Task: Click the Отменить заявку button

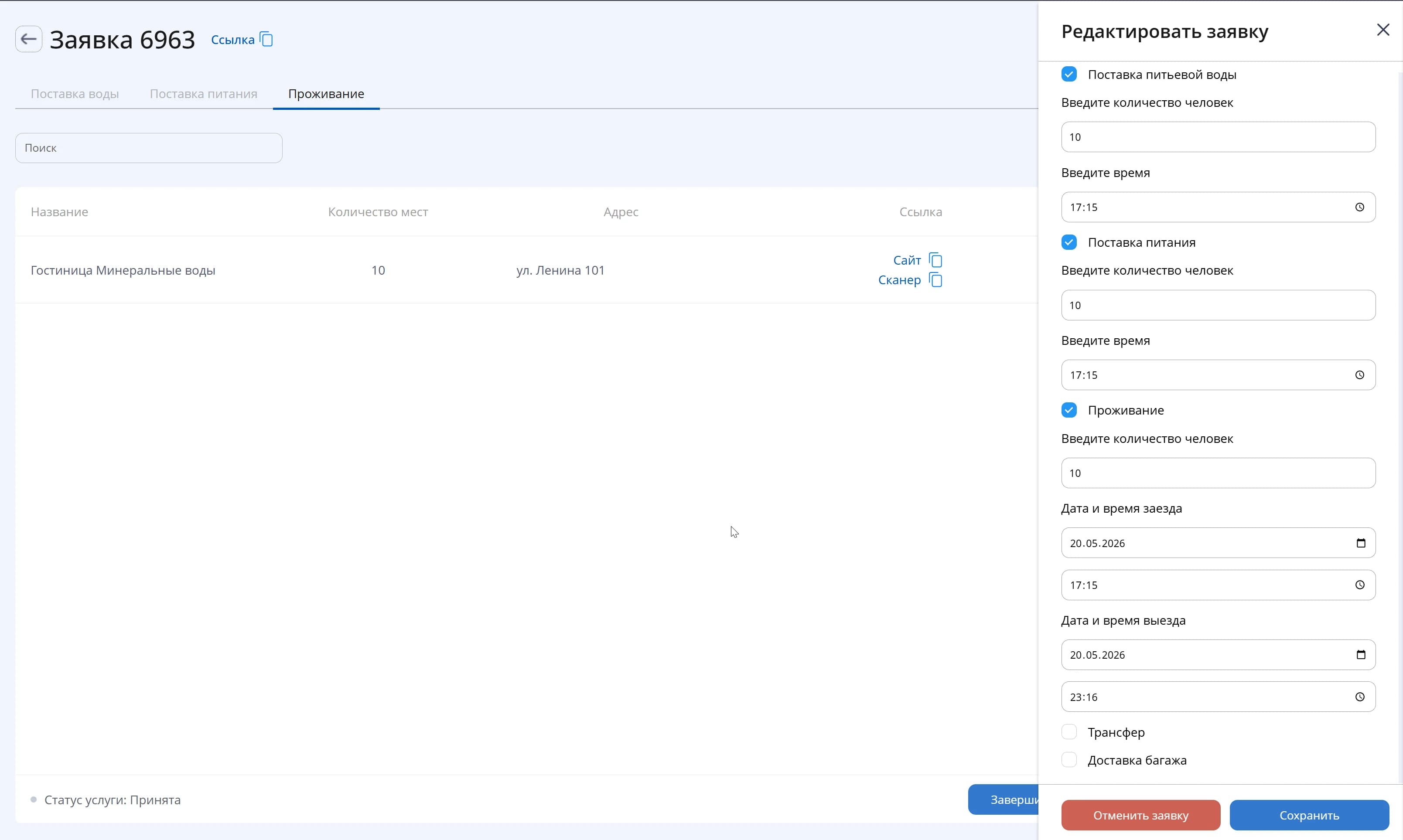Action: coord(1140,815)
